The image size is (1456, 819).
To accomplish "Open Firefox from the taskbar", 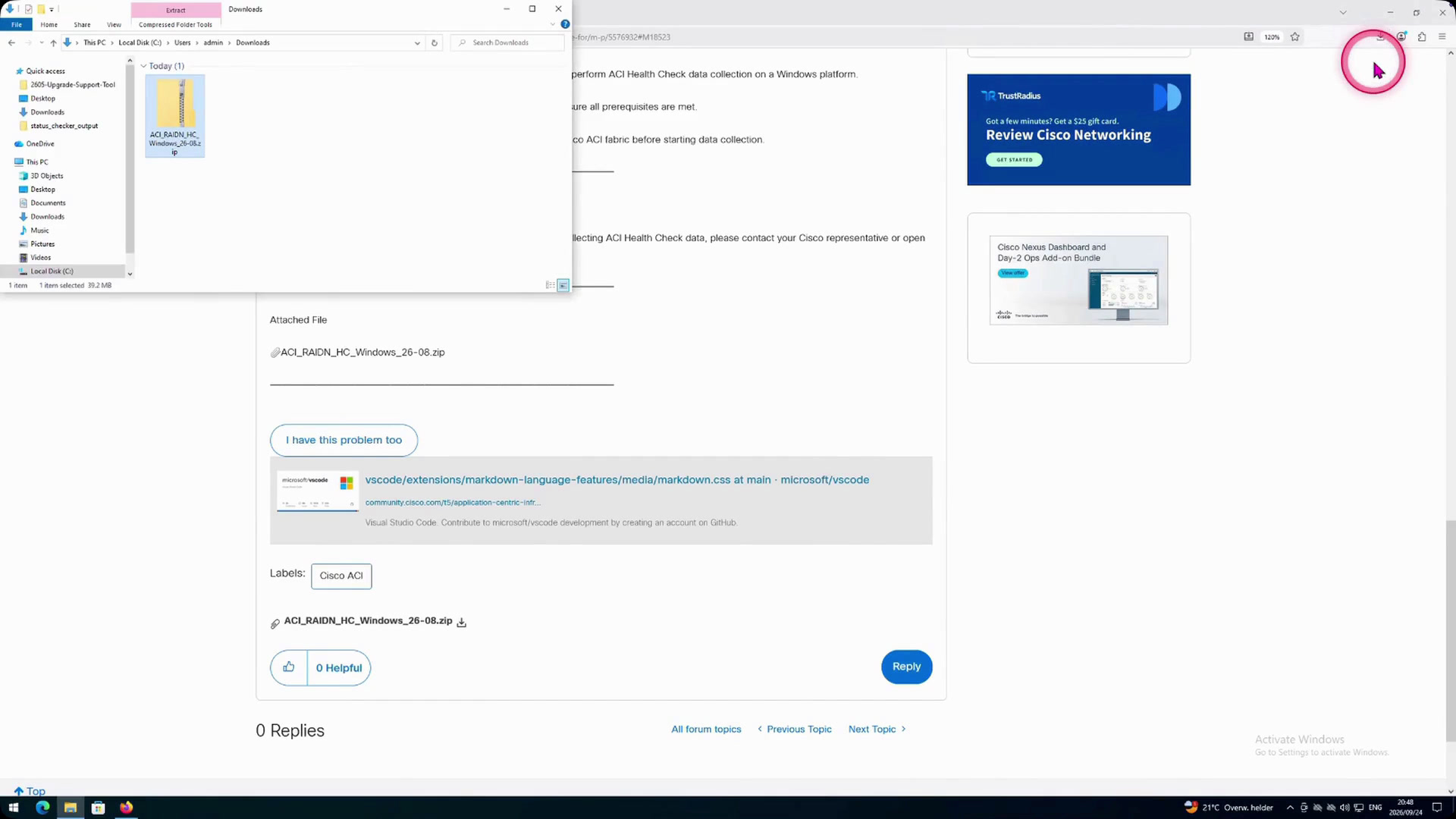I will 126,808.
